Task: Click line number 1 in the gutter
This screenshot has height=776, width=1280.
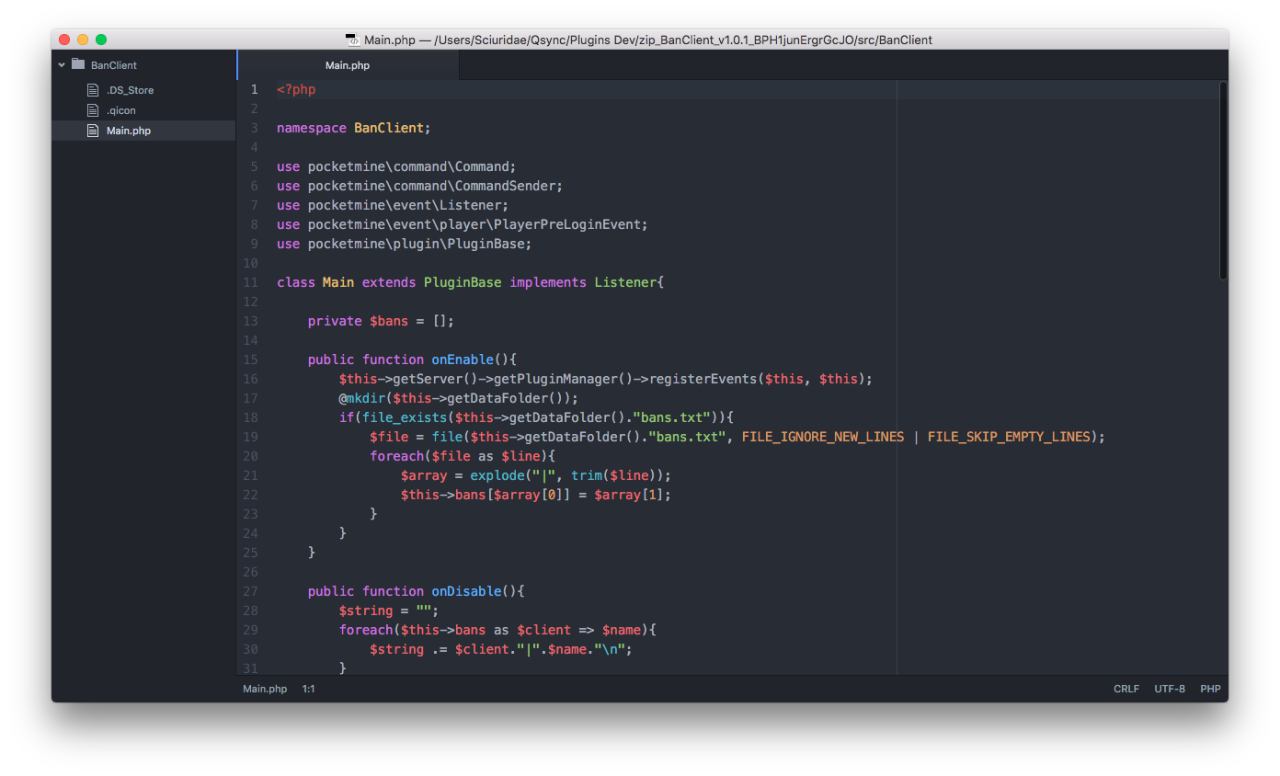Action: pyautogui.click(x=254, y=90)
